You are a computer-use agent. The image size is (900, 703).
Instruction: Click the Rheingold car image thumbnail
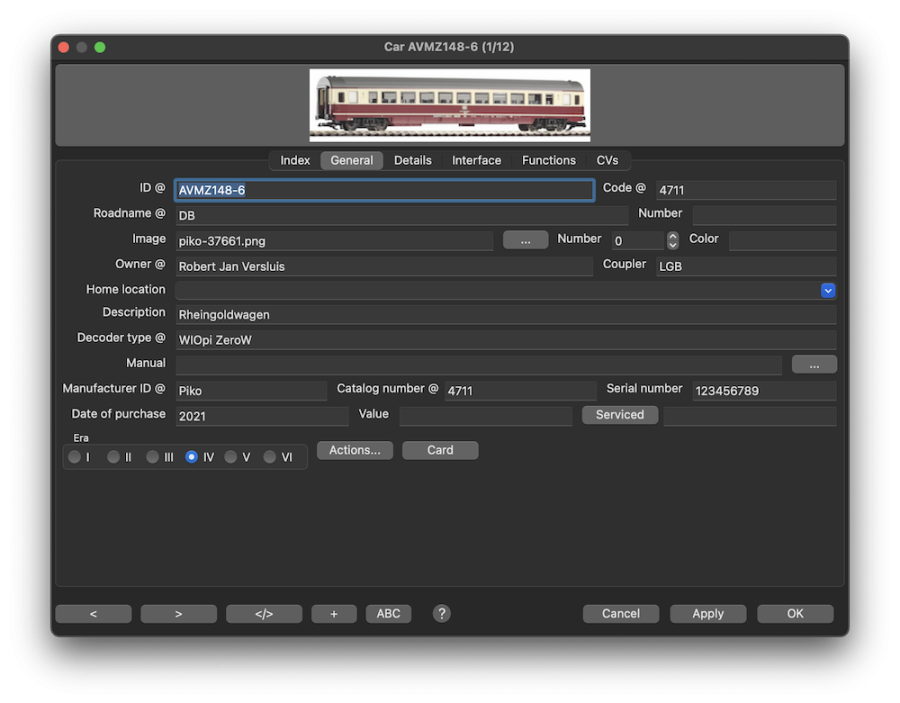449,105
